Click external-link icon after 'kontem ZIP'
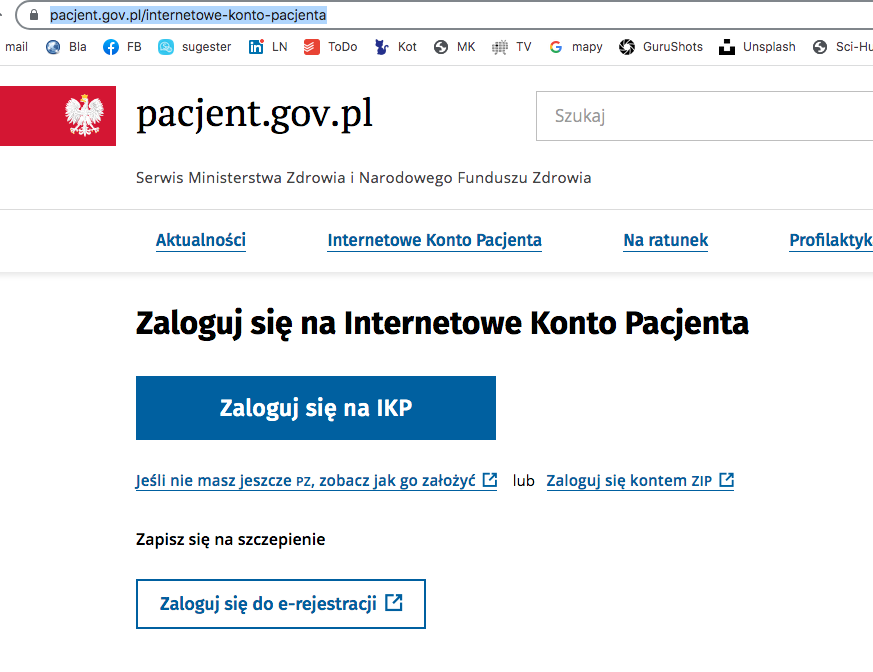 tap(727, 480)
